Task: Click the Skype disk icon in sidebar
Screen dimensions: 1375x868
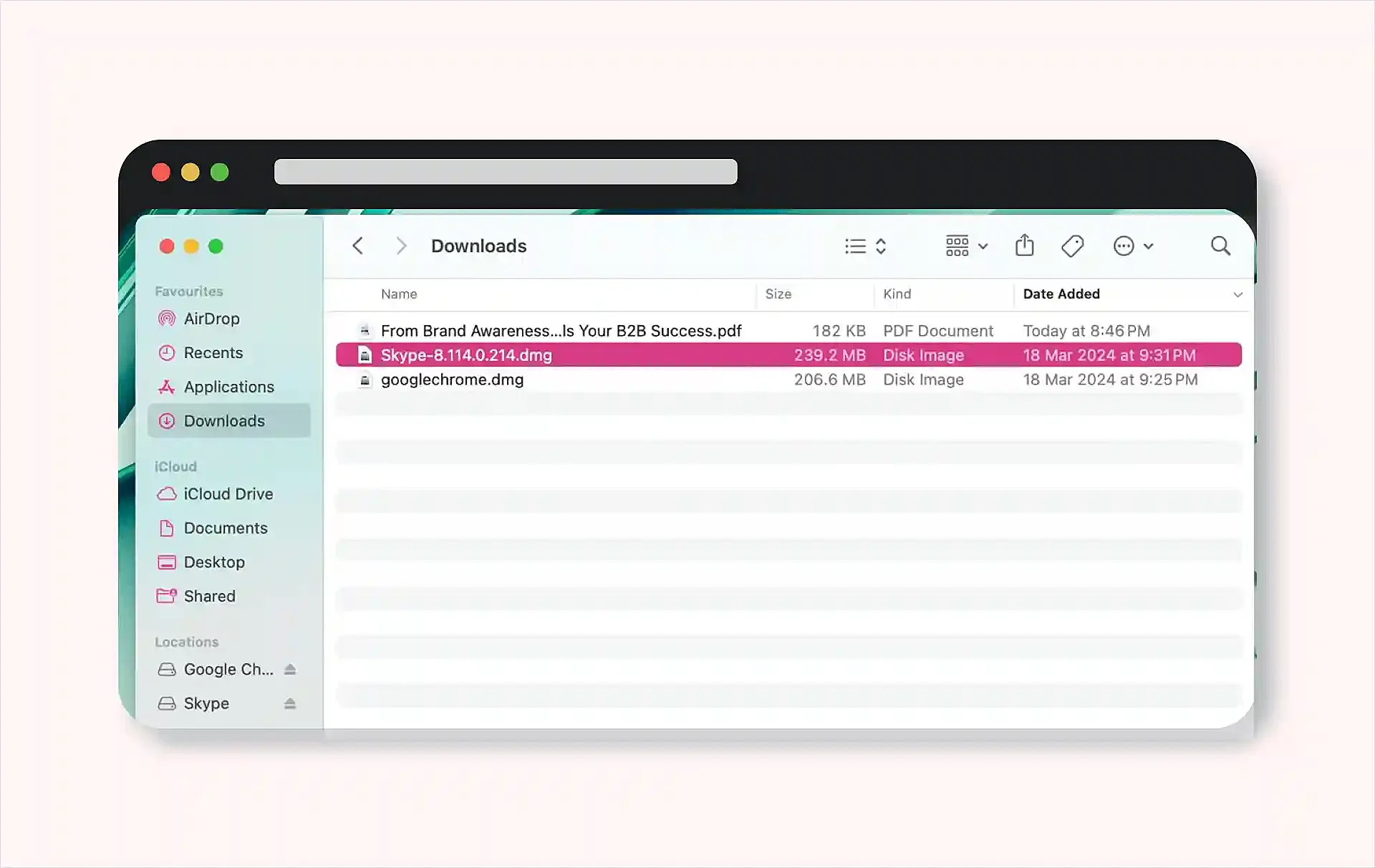Action: pos(167,703)
